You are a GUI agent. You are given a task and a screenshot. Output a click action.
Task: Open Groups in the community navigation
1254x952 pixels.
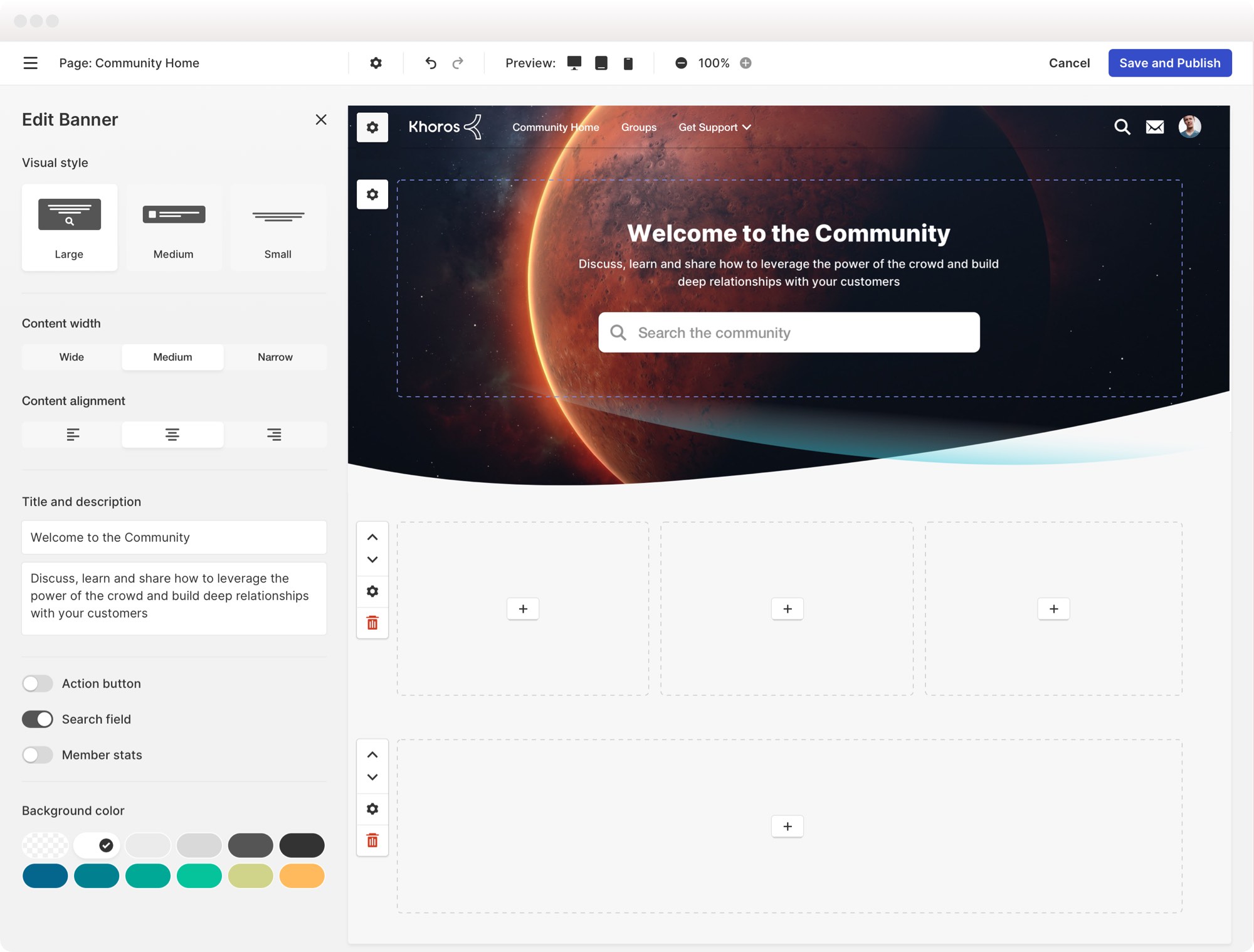[639, 127]
